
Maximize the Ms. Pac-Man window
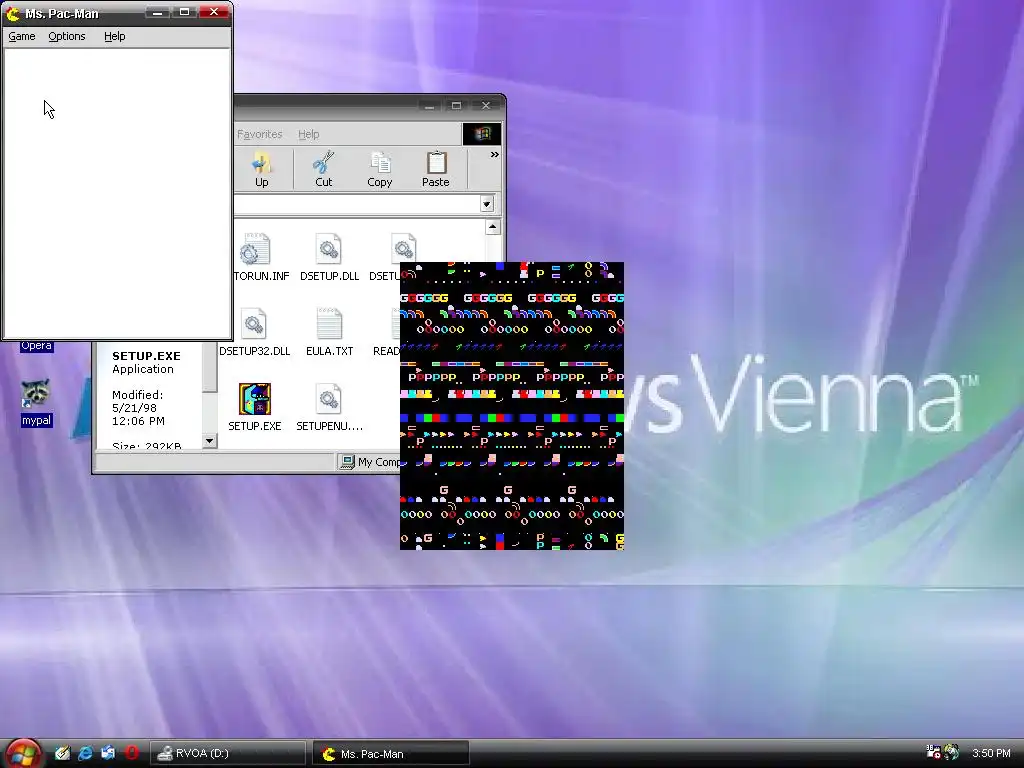point(184,12)
